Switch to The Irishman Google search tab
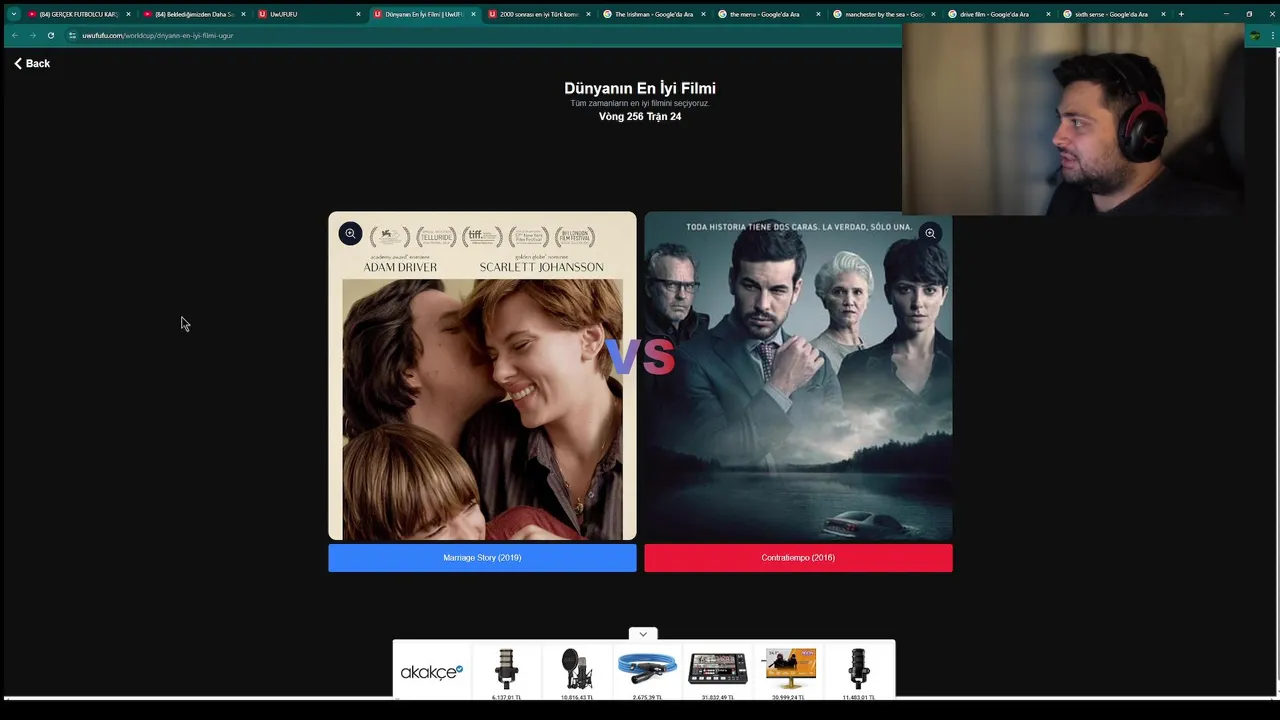1280x720 pixels. click(653, 14)
